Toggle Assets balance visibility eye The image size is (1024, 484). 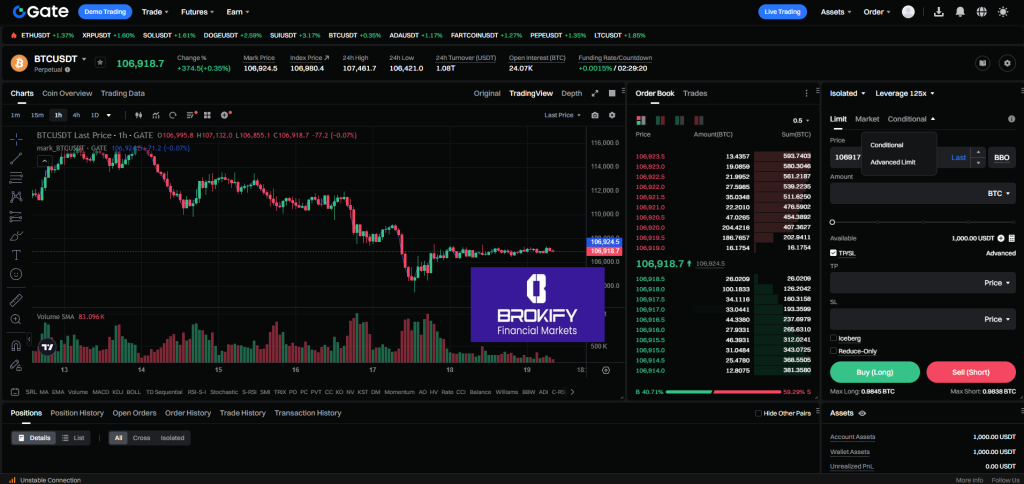pyautogui.click(x=862, y=413)
